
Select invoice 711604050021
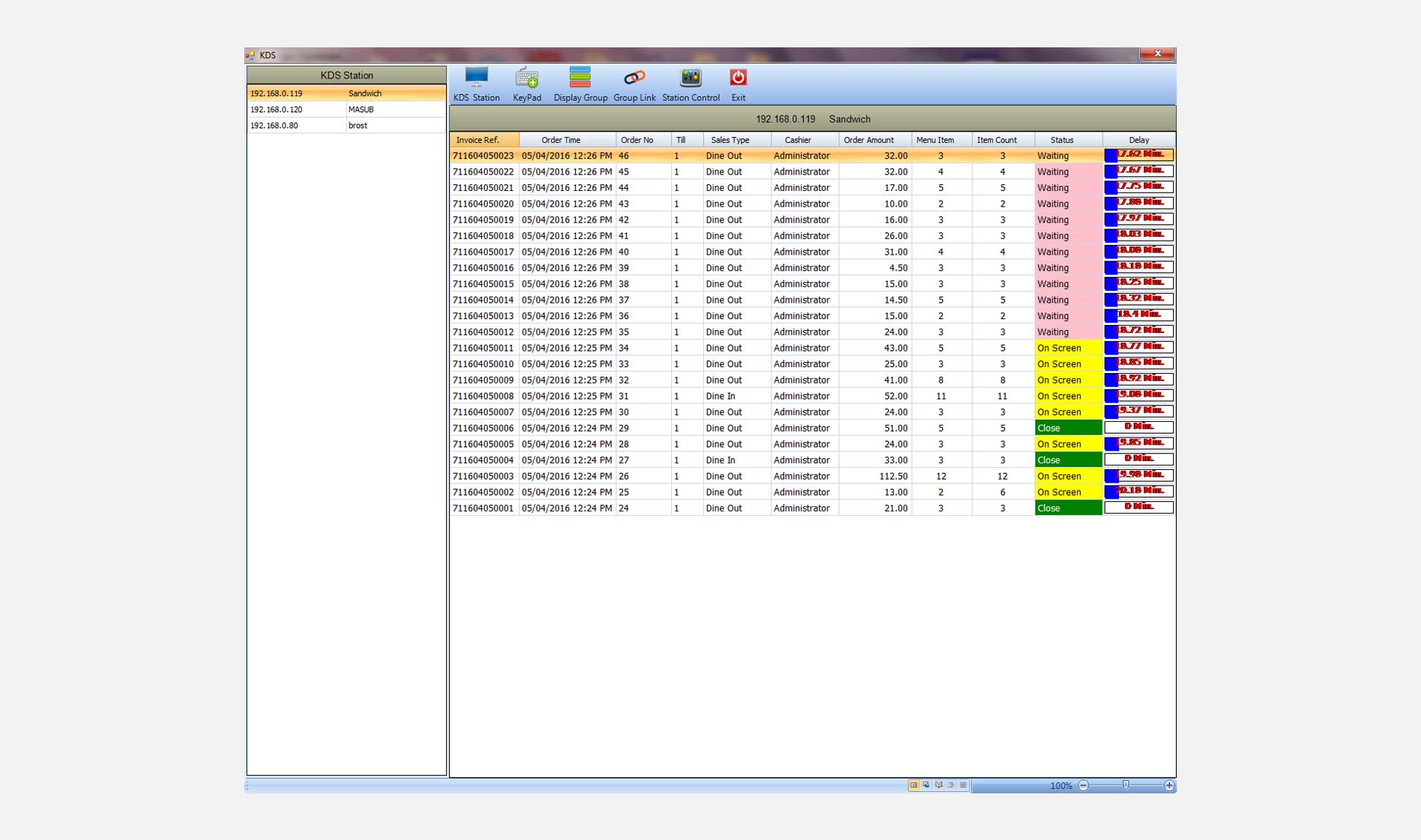(483, 188)
